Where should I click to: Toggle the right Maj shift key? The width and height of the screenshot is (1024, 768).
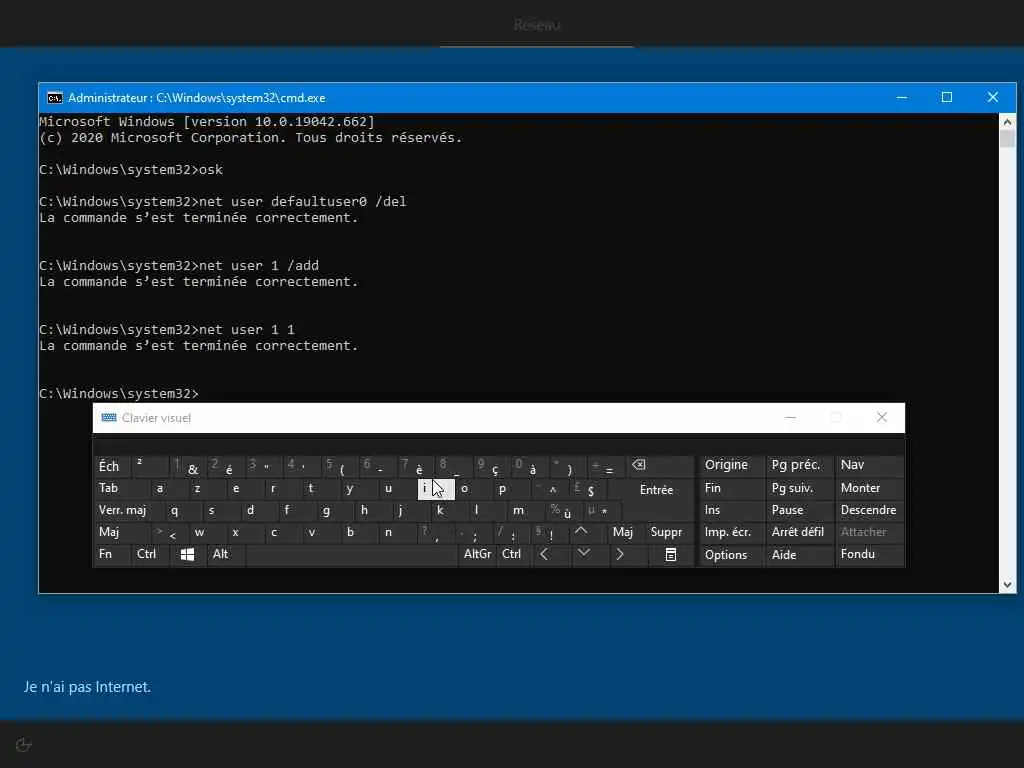point(626,532)
